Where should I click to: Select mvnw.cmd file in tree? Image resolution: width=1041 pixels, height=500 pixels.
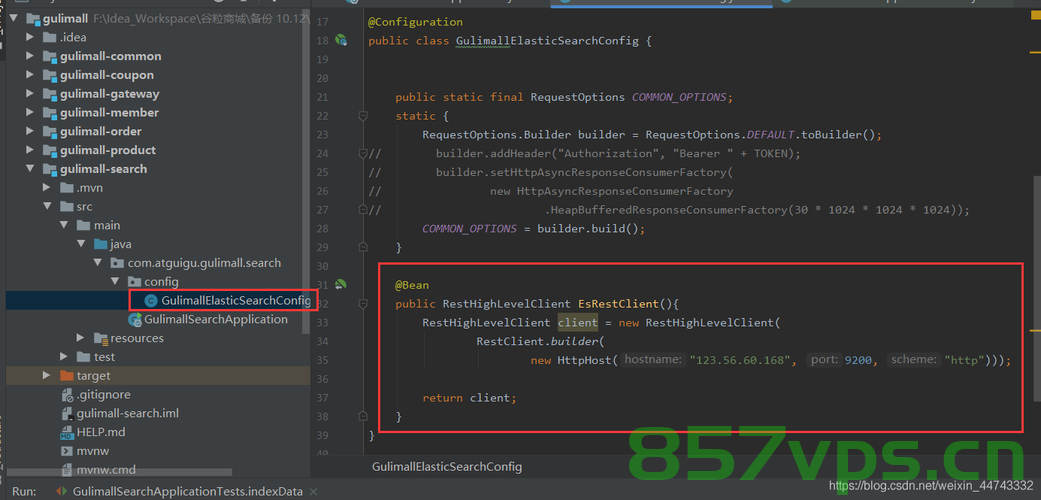(106, 469)
